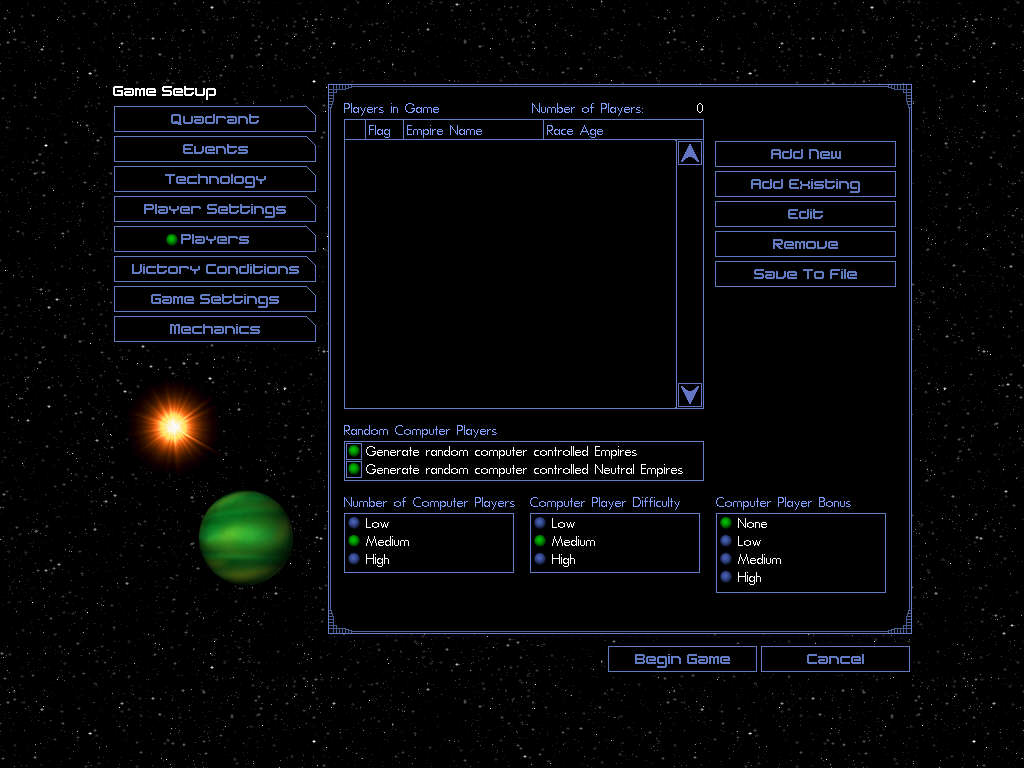The height and width of the screenshot is (768, 1024).
Task: Toggle generate random computer controlled Empires
Action: (x=354, y=451)
